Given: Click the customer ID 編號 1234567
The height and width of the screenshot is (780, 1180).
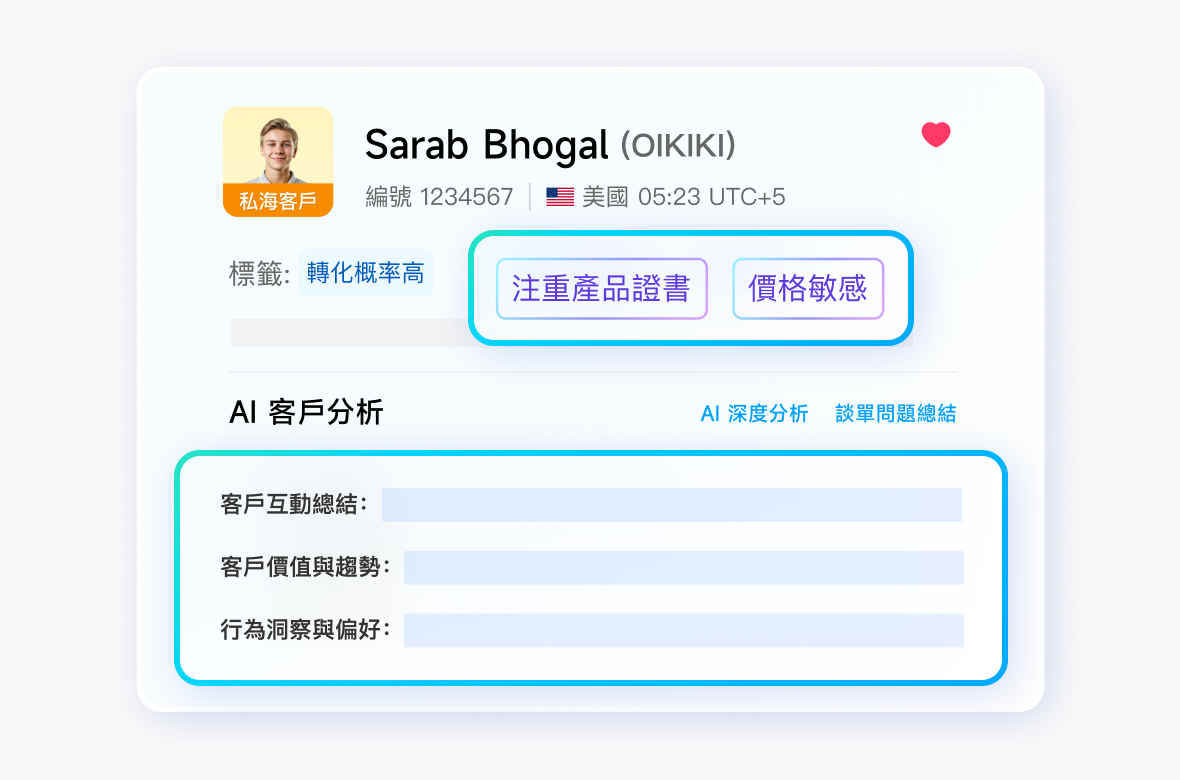Looking at the screenshot, I should [x=440, y=197].
